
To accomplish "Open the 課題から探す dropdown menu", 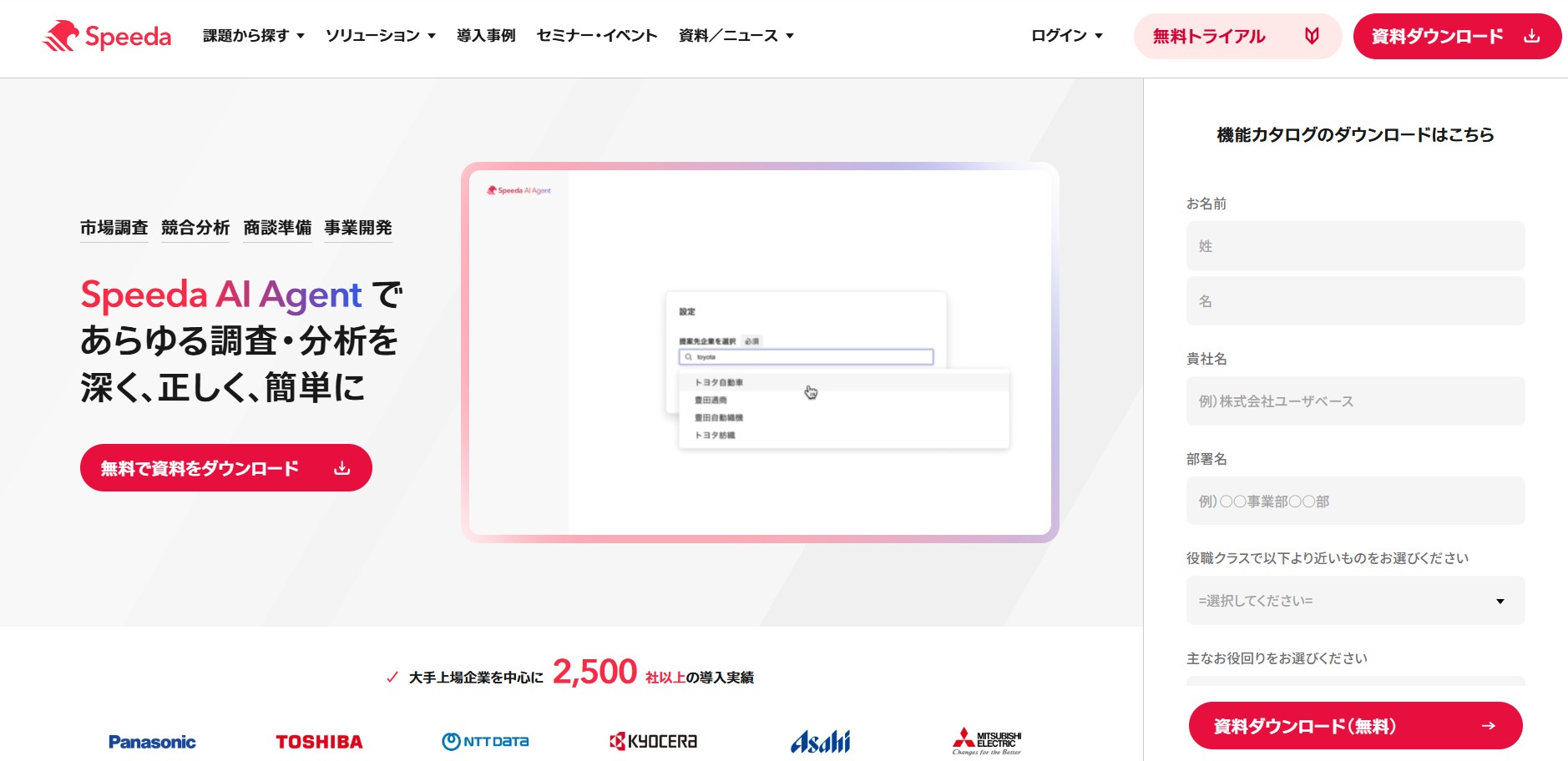I will click(254, 36).
